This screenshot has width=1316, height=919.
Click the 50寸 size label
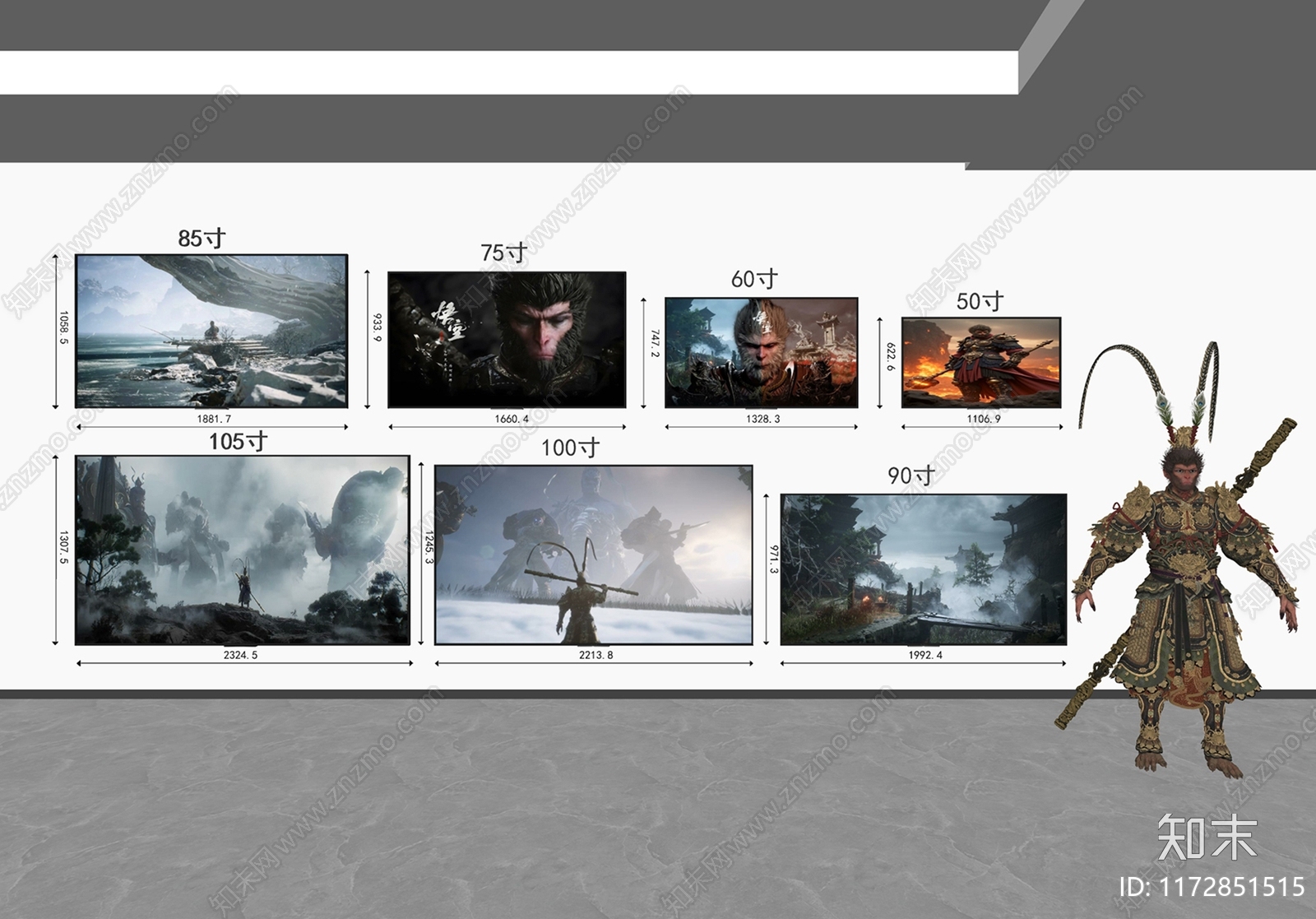(980, 302)
